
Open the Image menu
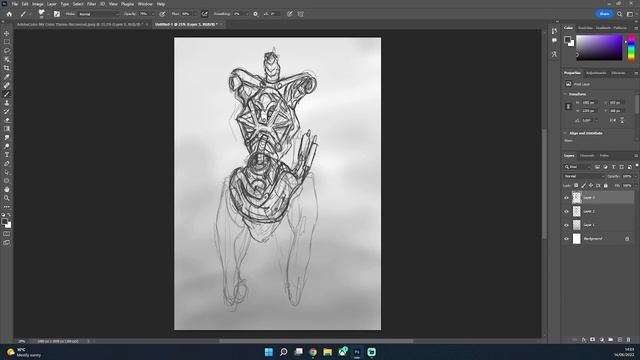38,4
